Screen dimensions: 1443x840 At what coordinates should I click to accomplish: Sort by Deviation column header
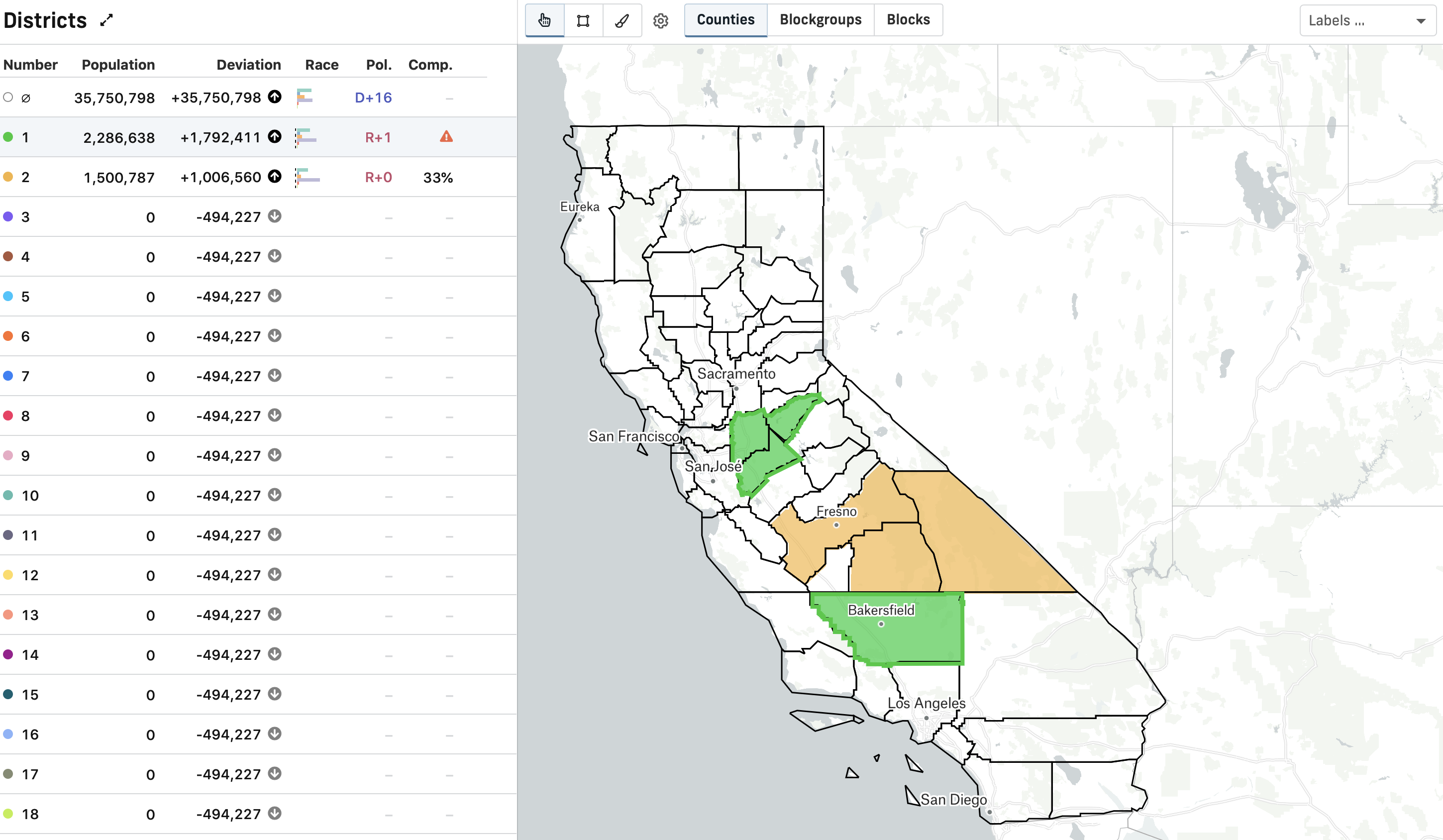click(x=248, y=65)
